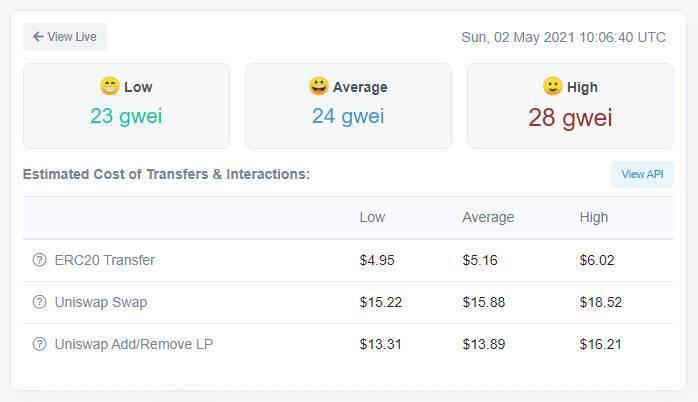The width and height of the screenshot is (698, 402).
Task: Click the Uniswap Swap help icon
Action: tap(40, 302)
